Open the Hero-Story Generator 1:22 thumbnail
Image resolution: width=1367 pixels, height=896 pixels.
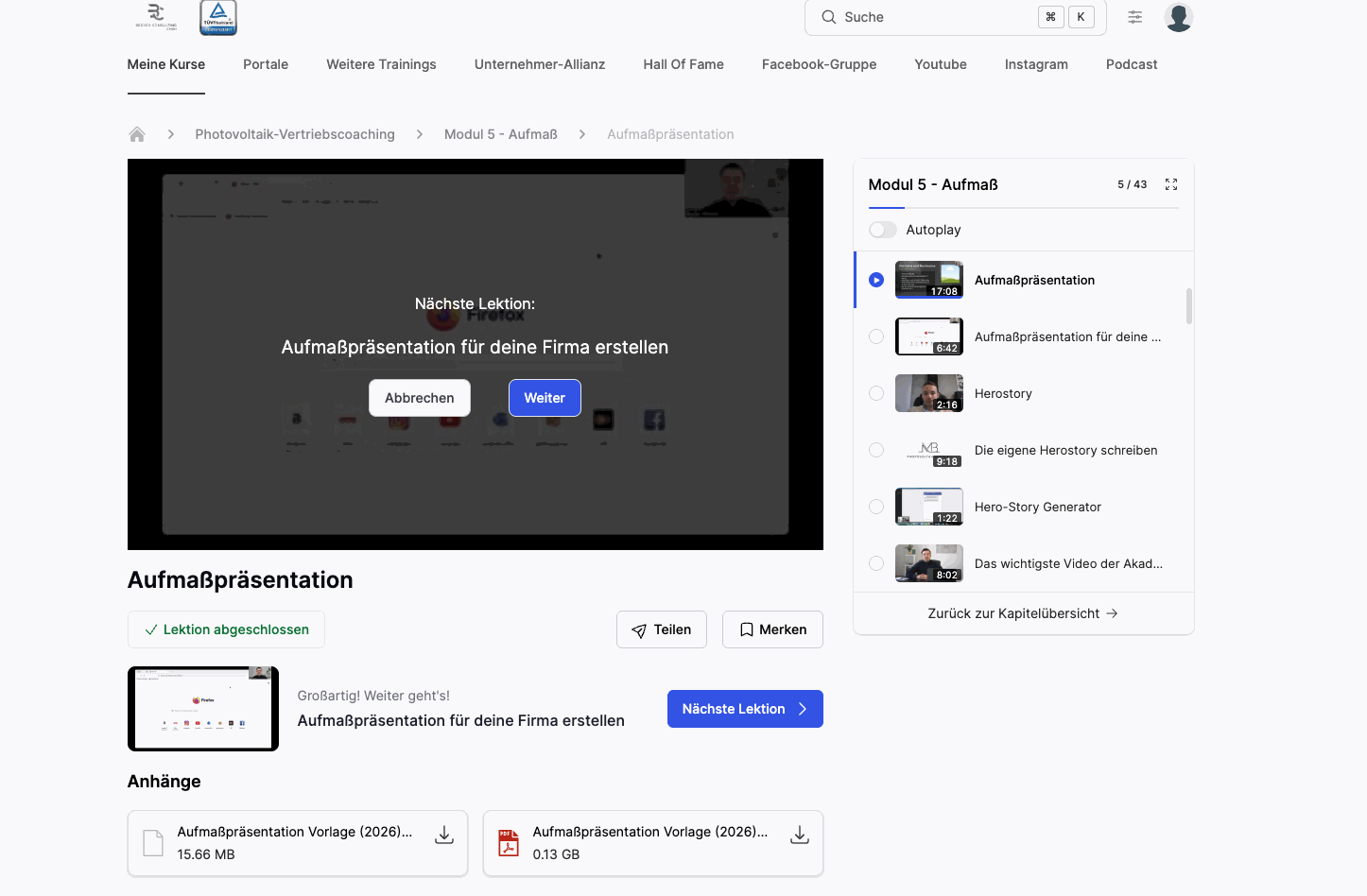click(x=929, y=507)
